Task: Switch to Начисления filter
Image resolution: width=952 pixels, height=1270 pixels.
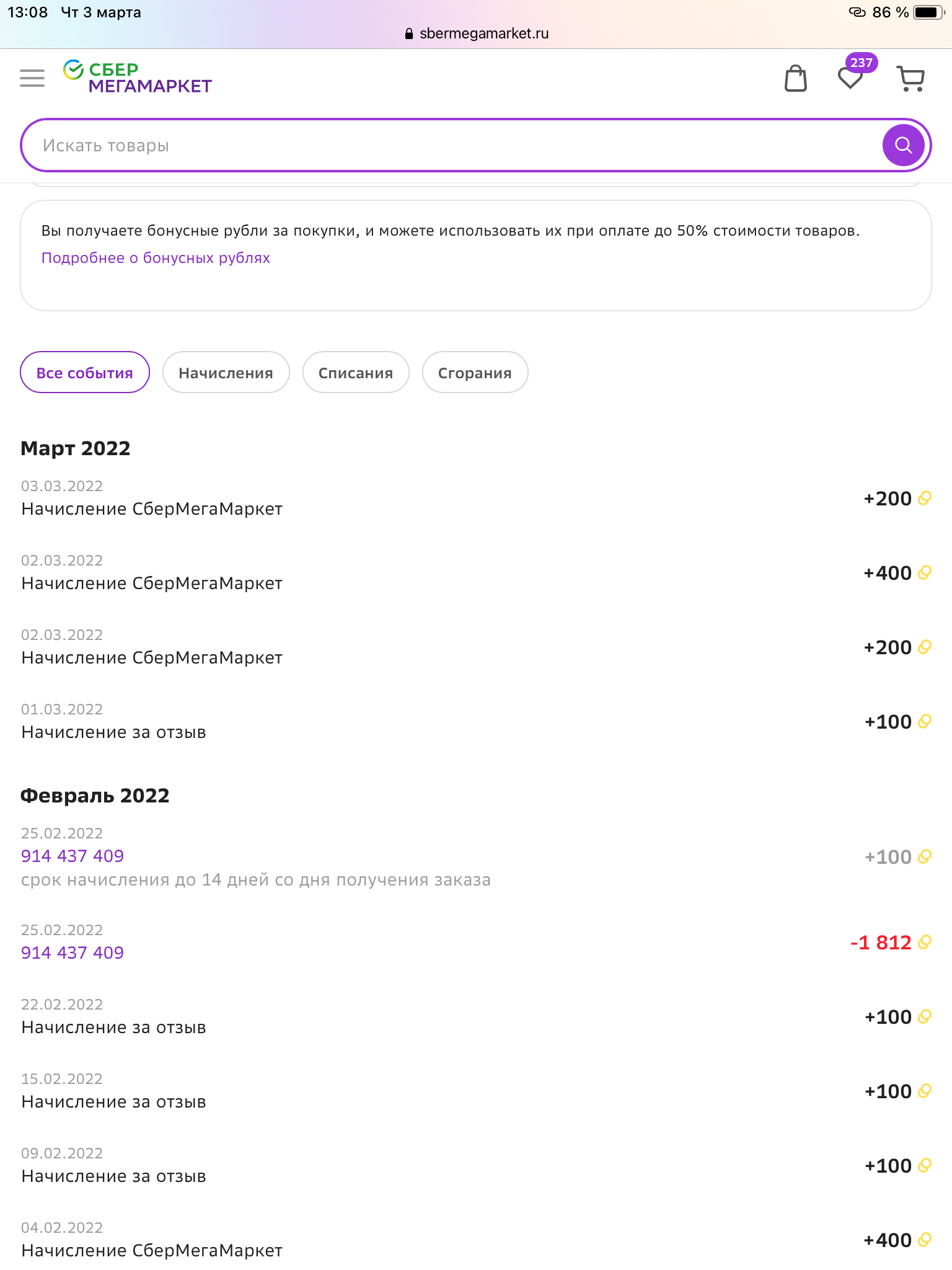Action: click(226, 372)
